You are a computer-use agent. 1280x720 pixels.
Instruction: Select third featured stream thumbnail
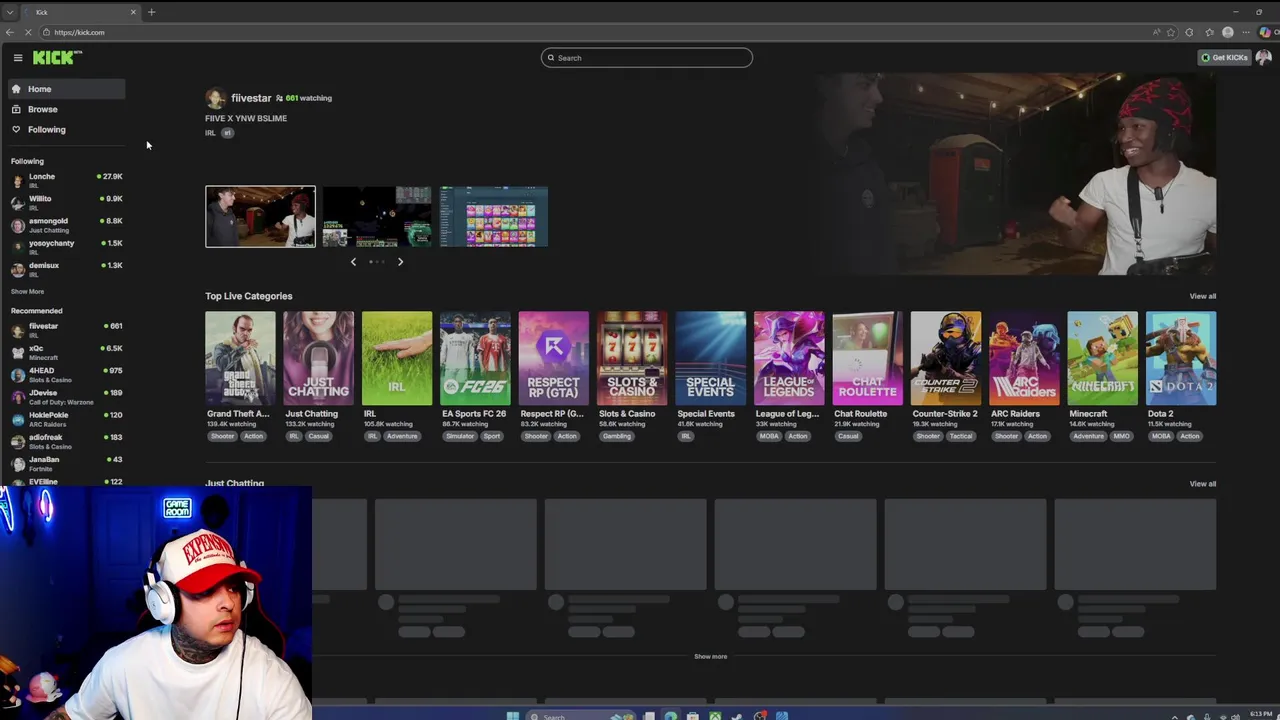click(494, 216)
